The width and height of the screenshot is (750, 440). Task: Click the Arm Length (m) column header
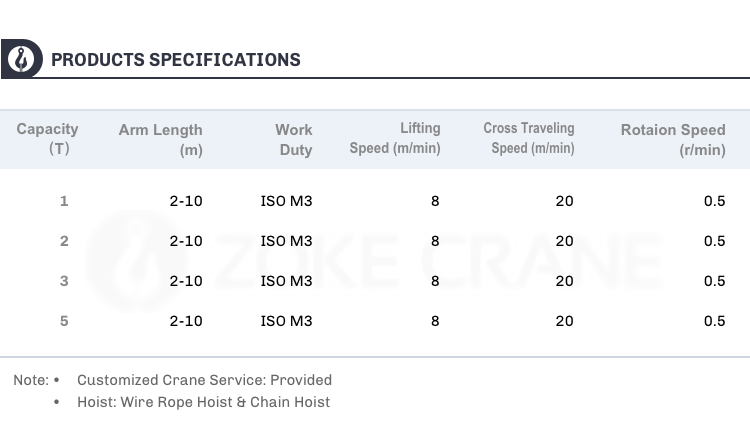tap(160, 140)
